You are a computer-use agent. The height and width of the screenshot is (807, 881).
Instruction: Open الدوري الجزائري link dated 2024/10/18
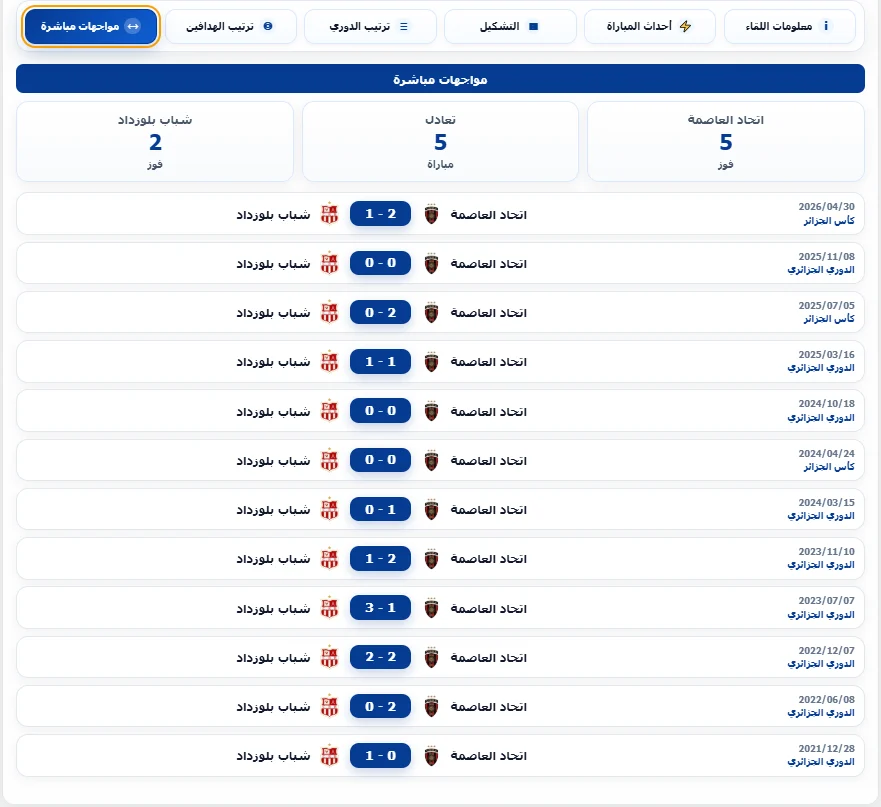tap(821, 418)
